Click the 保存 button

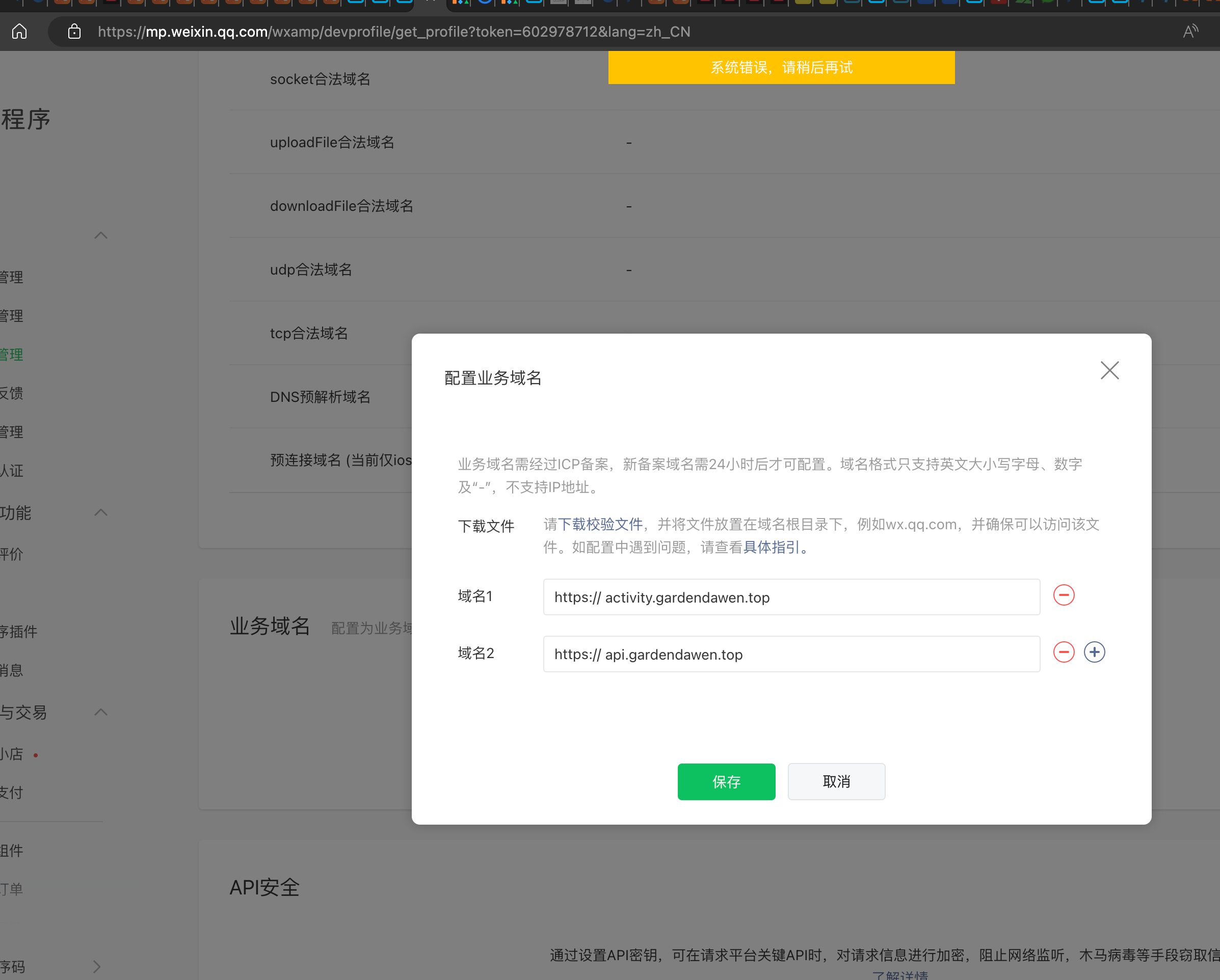click(x=726, y=781)
